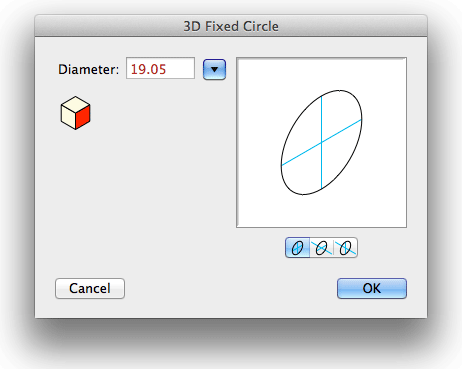Select the top face of the cube

coord(75,104)
